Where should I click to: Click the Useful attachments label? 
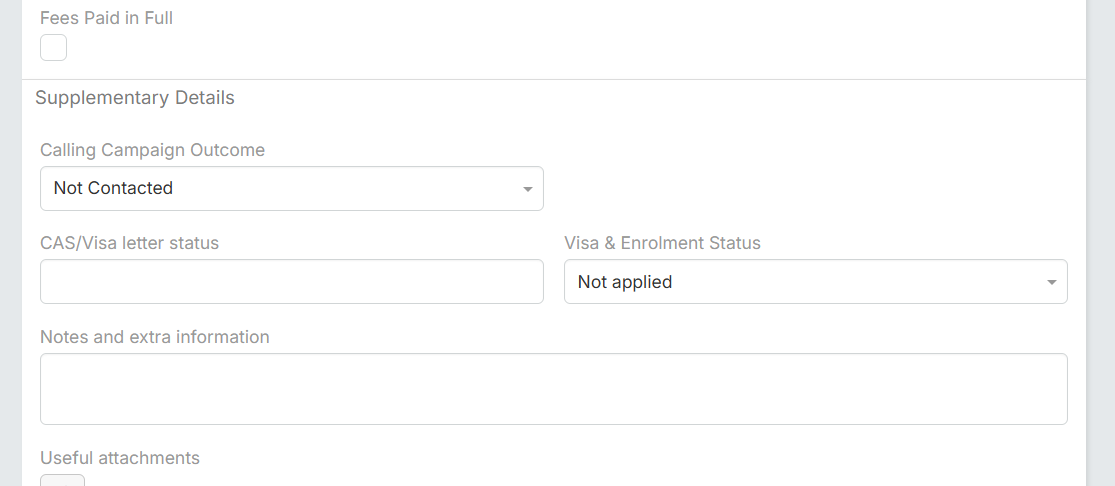pyautogui.click(x=120, y=458)
